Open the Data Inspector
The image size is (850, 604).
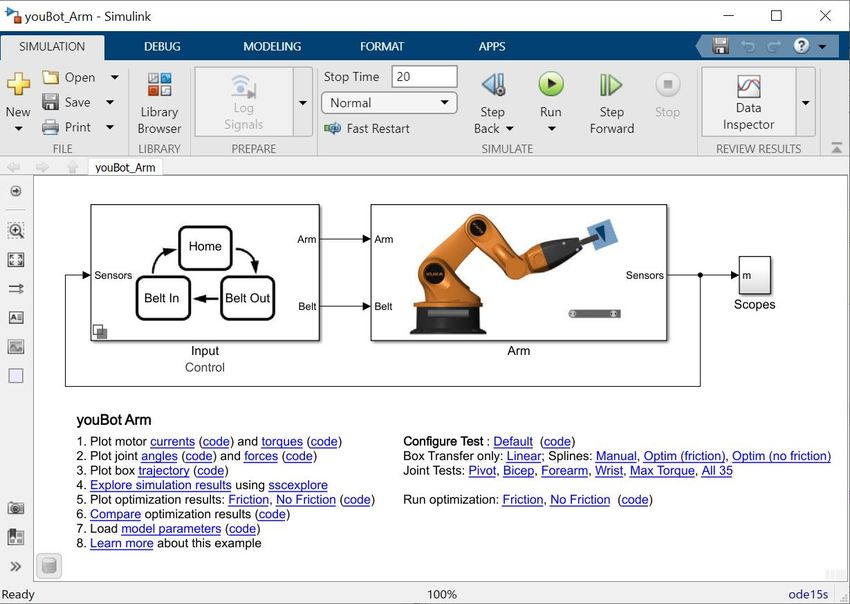(749, 102)
